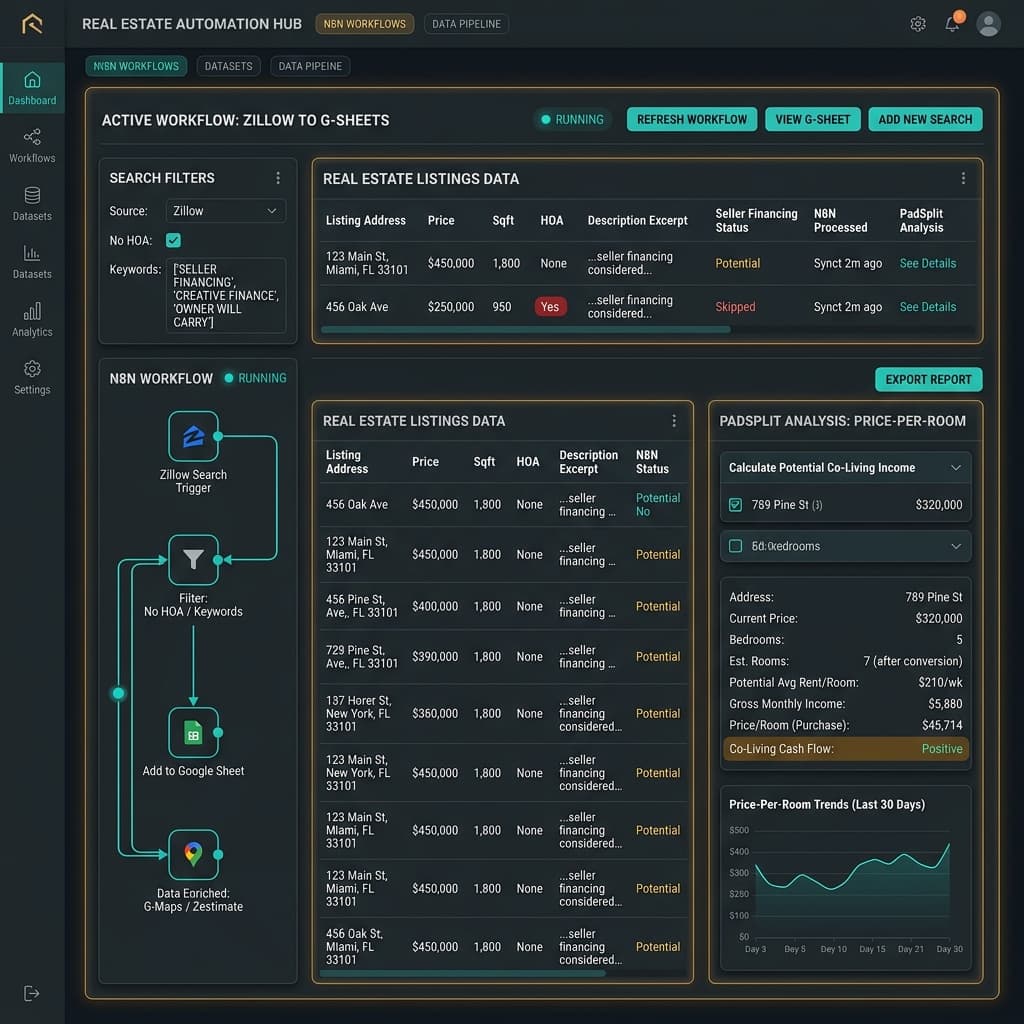Image resolution: width=1024 pixels, height=1024 pixels.
Task: Open Workflows in the sidebar
Action: tap(32, 146)
